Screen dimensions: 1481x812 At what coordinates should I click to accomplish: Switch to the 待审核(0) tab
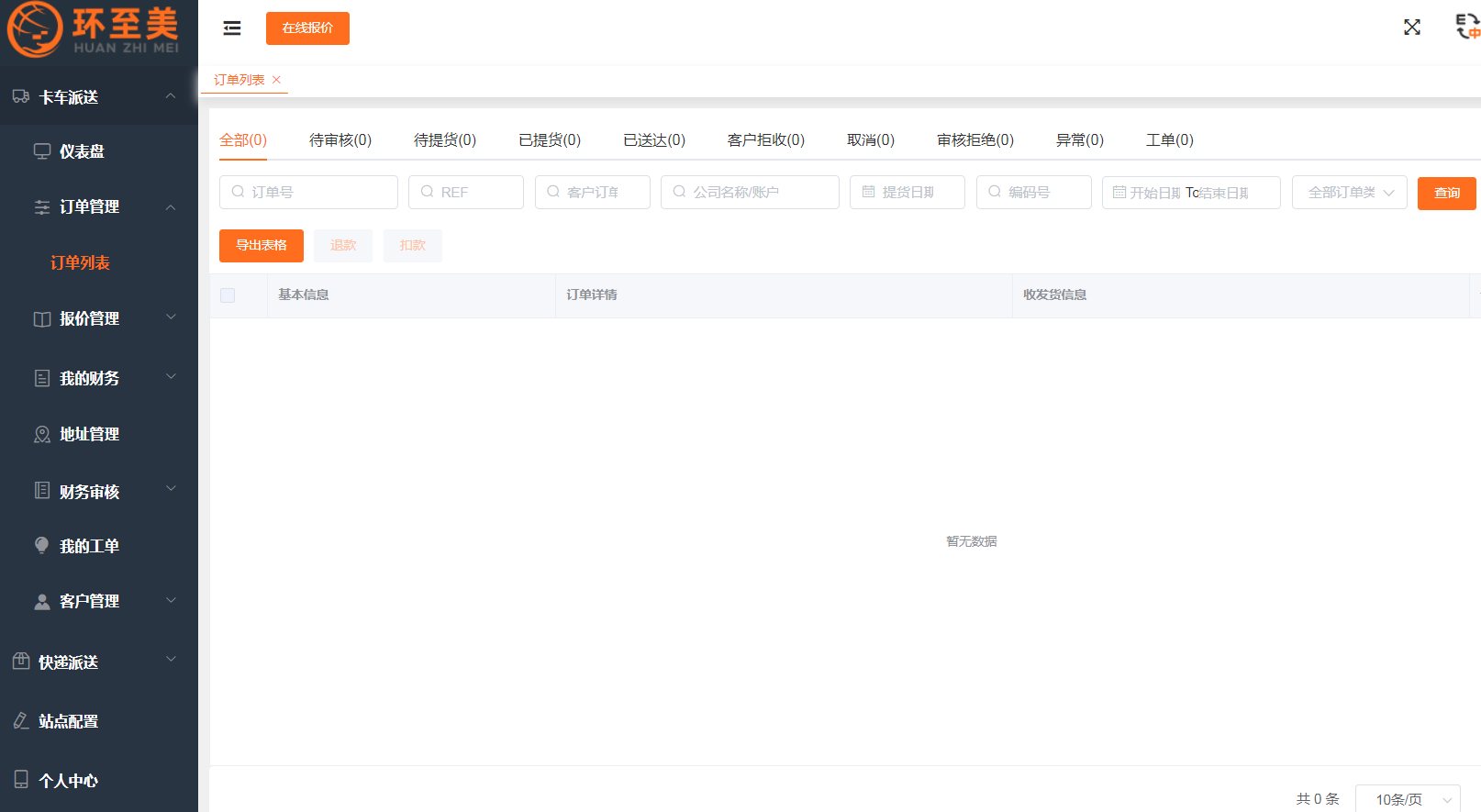tap(340, 140)
